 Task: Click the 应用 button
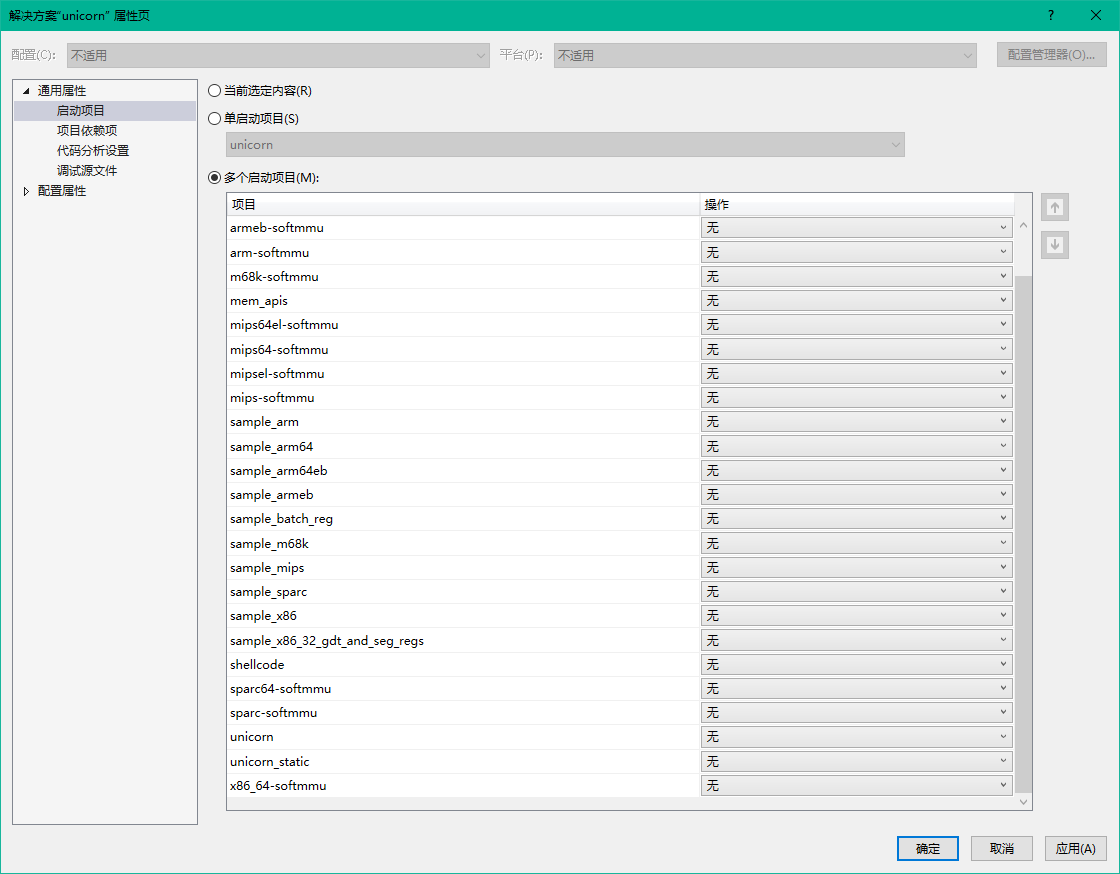point(1075,848)
